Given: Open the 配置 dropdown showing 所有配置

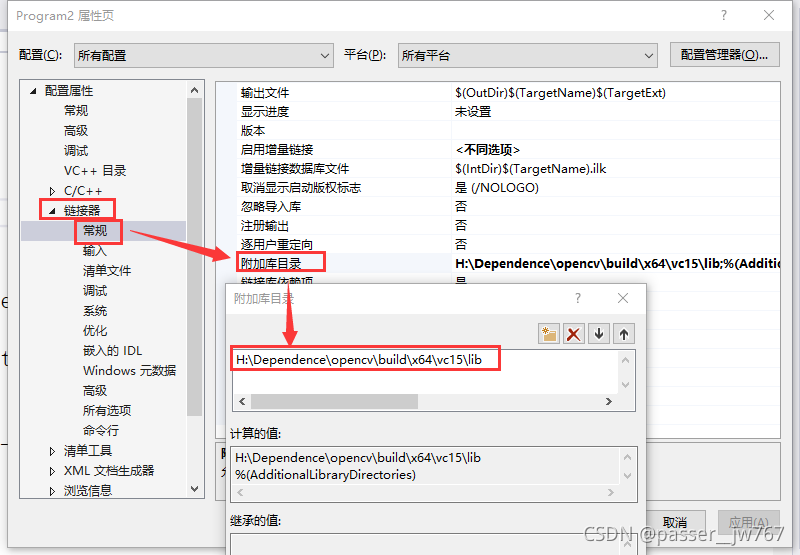Looking at the screenshot, I should pyautogui.click(x=204, y=55).
